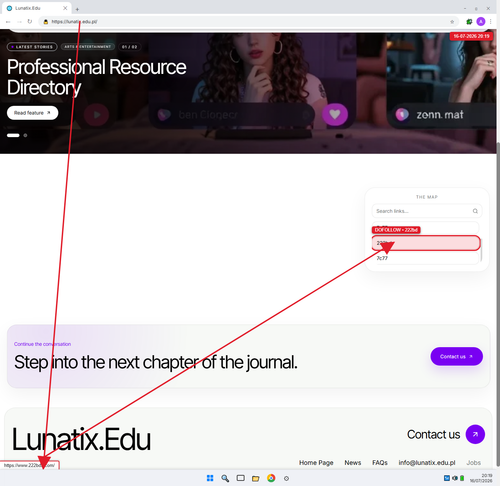
Task: Open the 7c77 link row
Action: [425, 258]
